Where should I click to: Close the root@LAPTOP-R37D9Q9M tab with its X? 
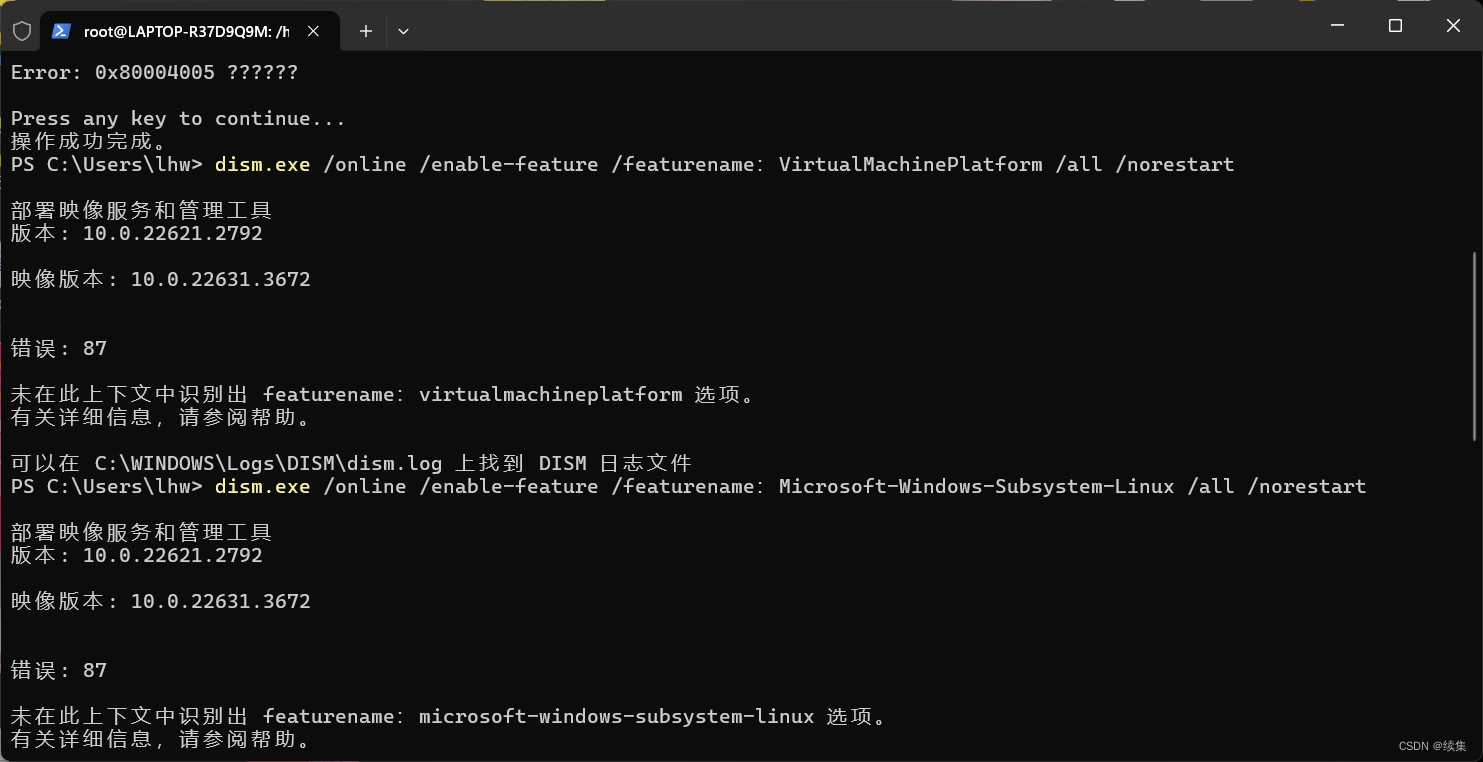click(313, 31)
